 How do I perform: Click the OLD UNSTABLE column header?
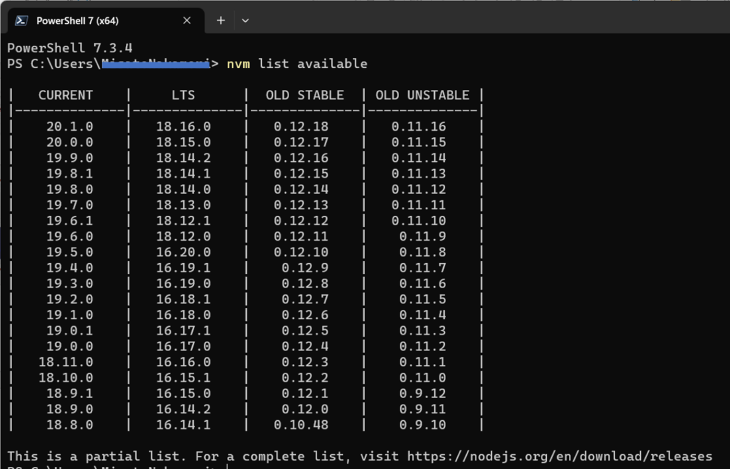coord(422,95)
